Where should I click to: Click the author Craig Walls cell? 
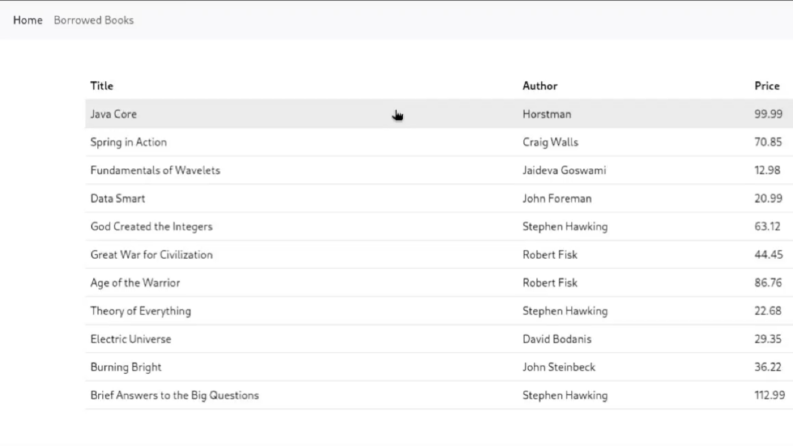coord(550,142)
